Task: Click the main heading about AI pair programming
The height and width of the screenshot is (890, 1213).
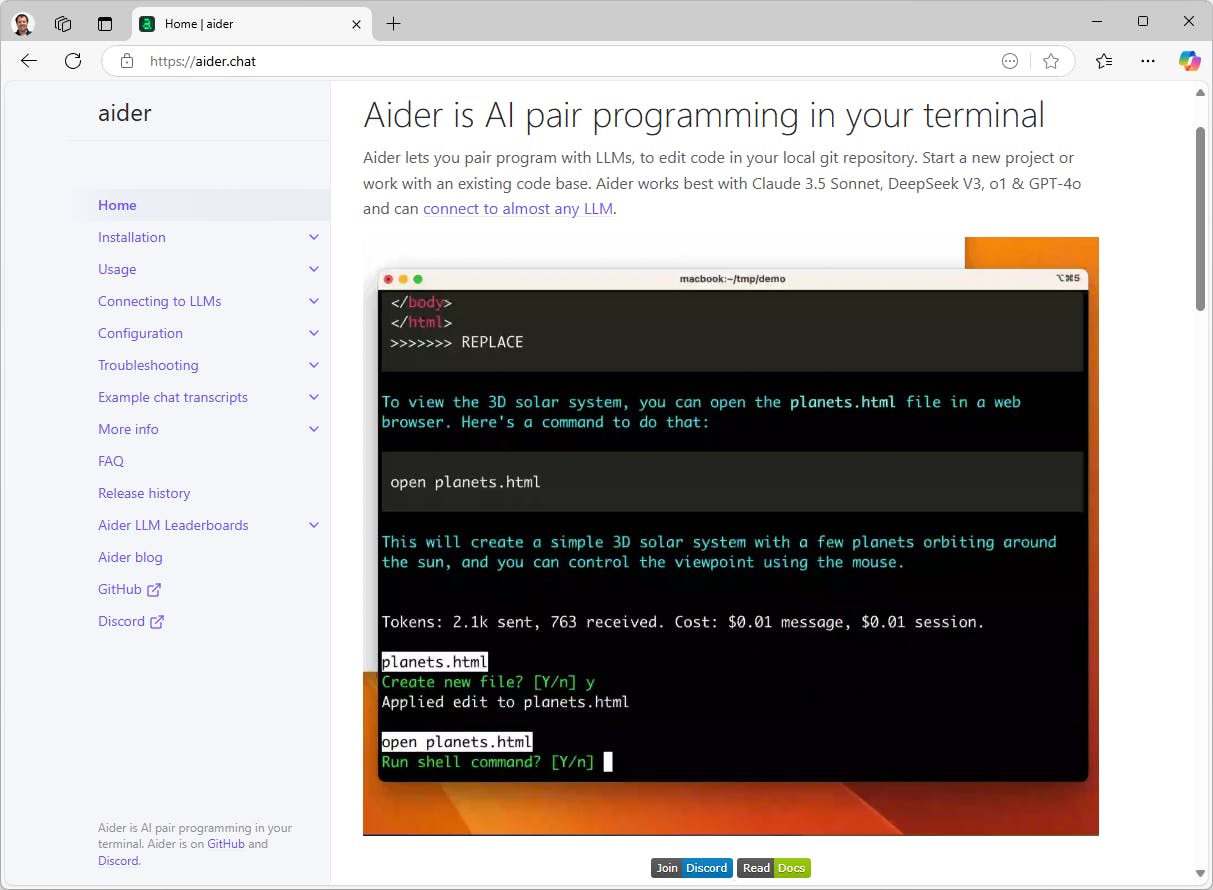Action: coord(704,115)
